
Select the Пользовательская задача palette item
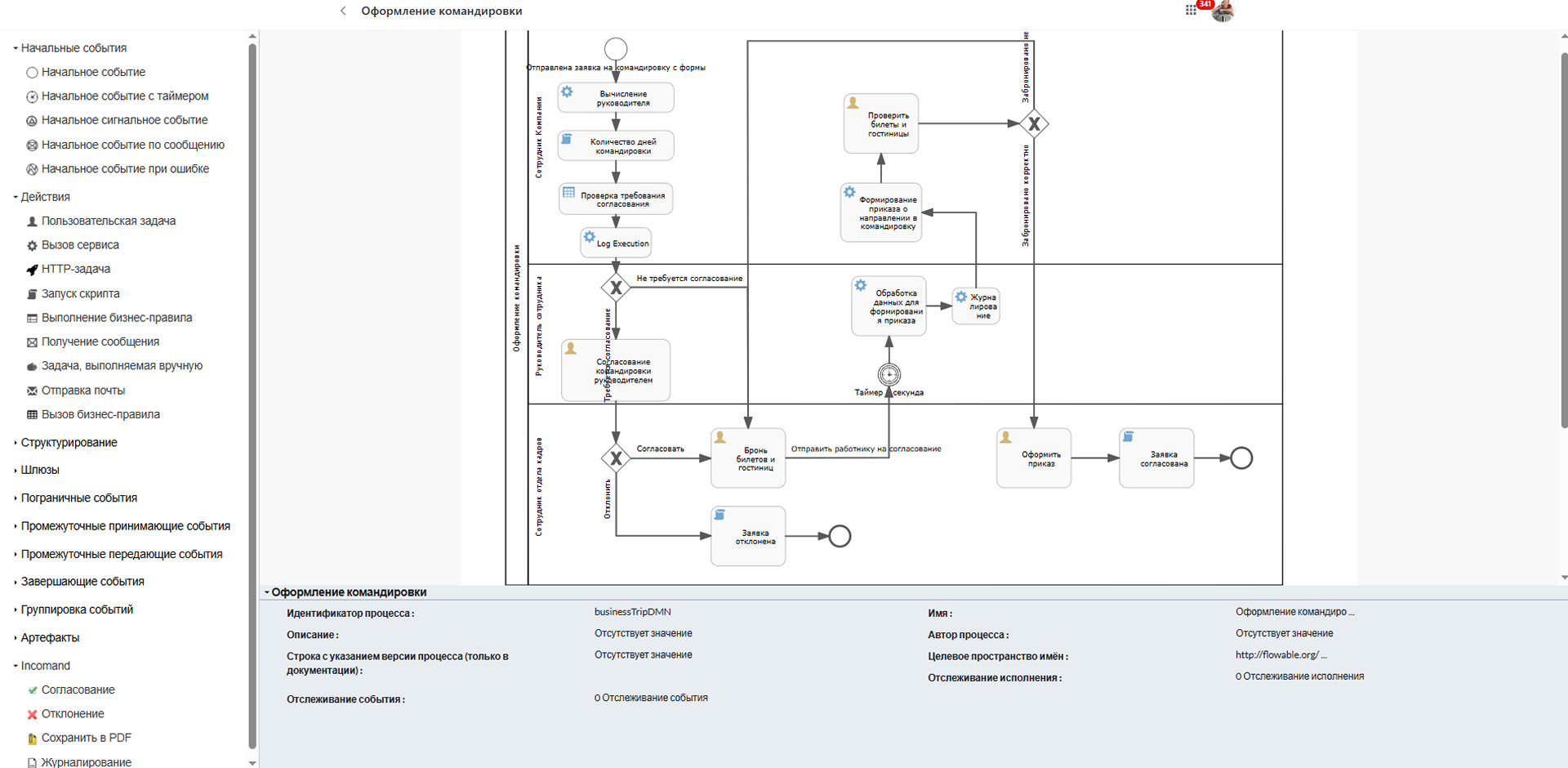coord(108,221)
